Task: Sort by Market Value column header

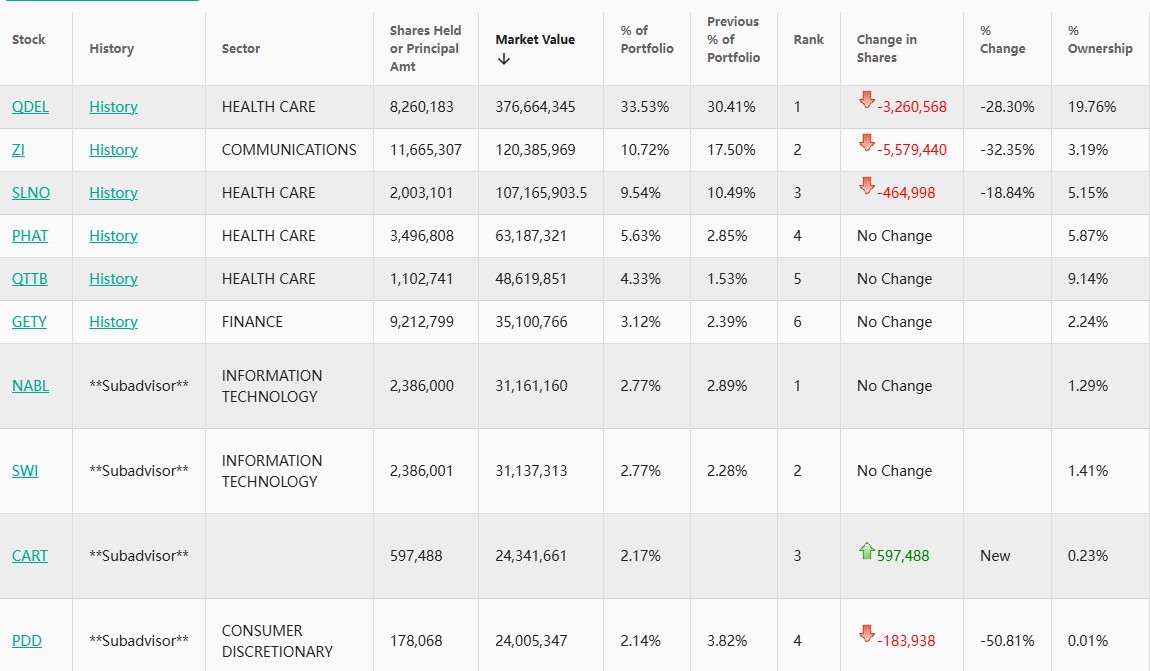Action: coord(535,40)
